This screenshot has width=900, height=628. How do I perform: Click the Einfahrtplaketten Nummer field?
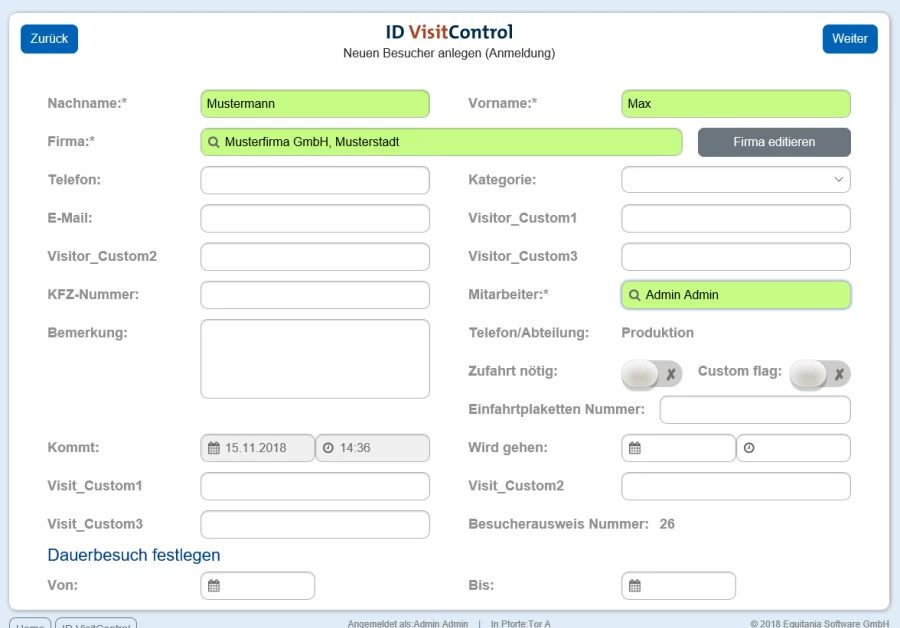coord(755,410)
